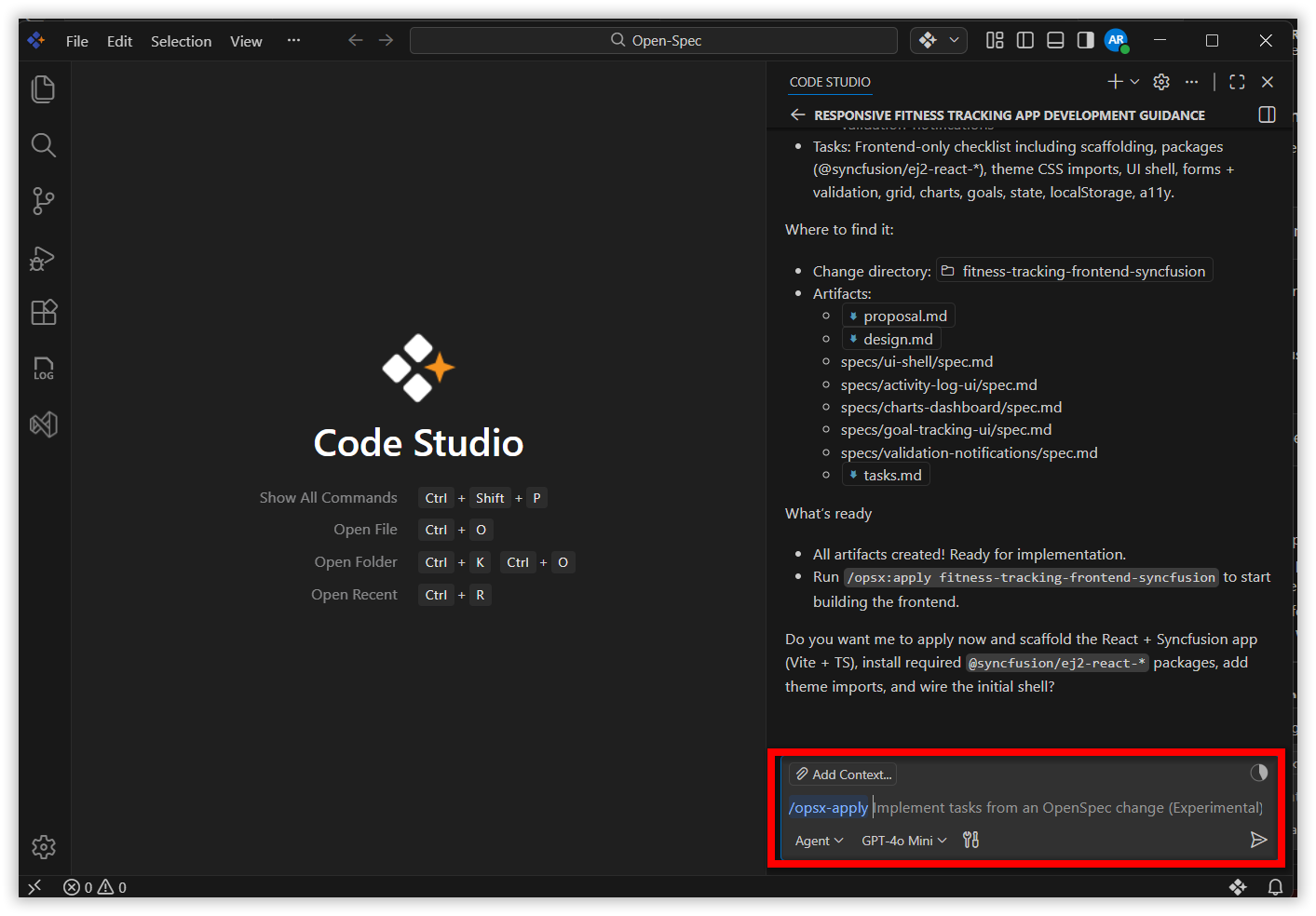Open the Search view in activity bar
1316x916 pixels.
point(44,145)
